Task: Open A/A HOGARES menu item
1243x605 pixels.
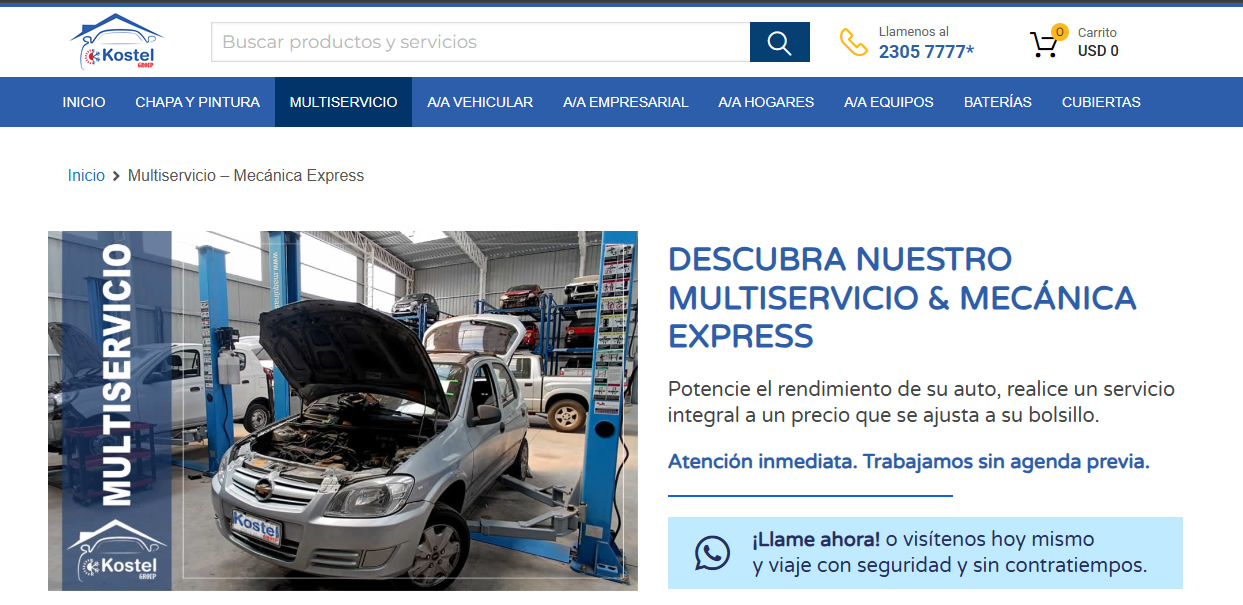Action: point(766,102)
